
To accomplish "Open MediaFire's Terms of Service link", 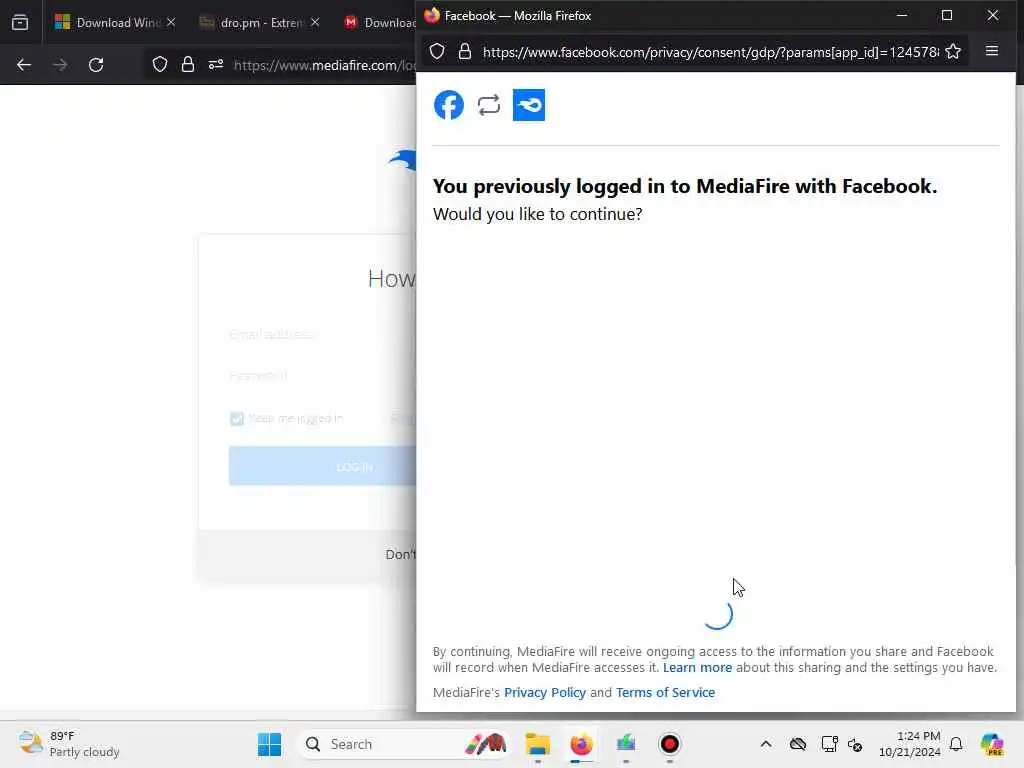I will pos(665,692).
